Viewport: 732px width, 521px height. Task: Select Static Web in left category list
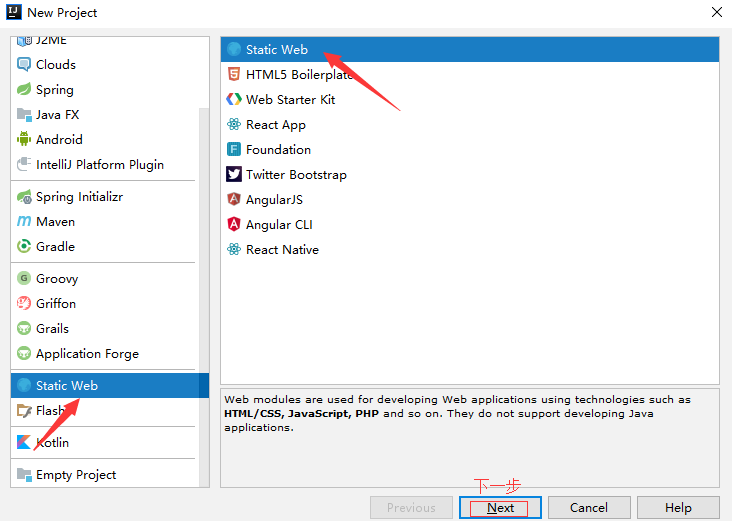(110, 385)
